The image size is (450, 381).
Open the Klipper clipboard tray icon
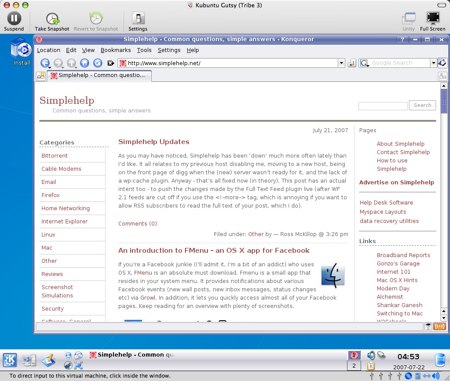(x=371, y=366)
